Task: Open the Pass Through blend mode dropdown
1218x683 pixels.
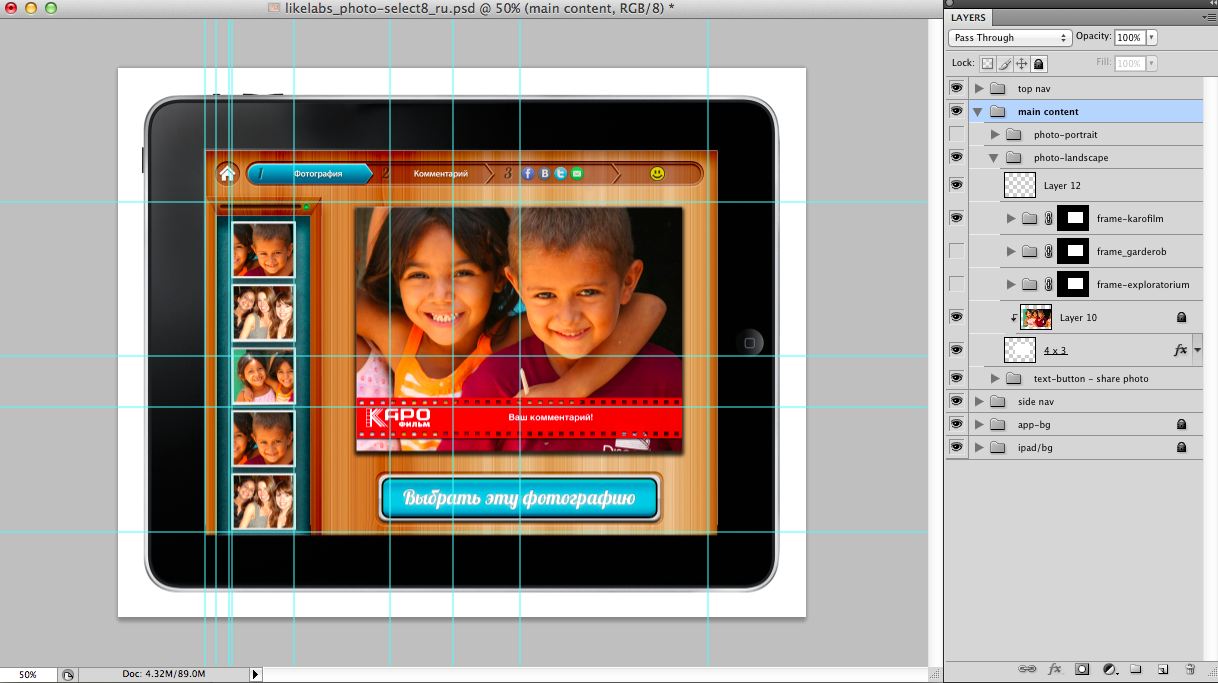Action: (1009, 37)
